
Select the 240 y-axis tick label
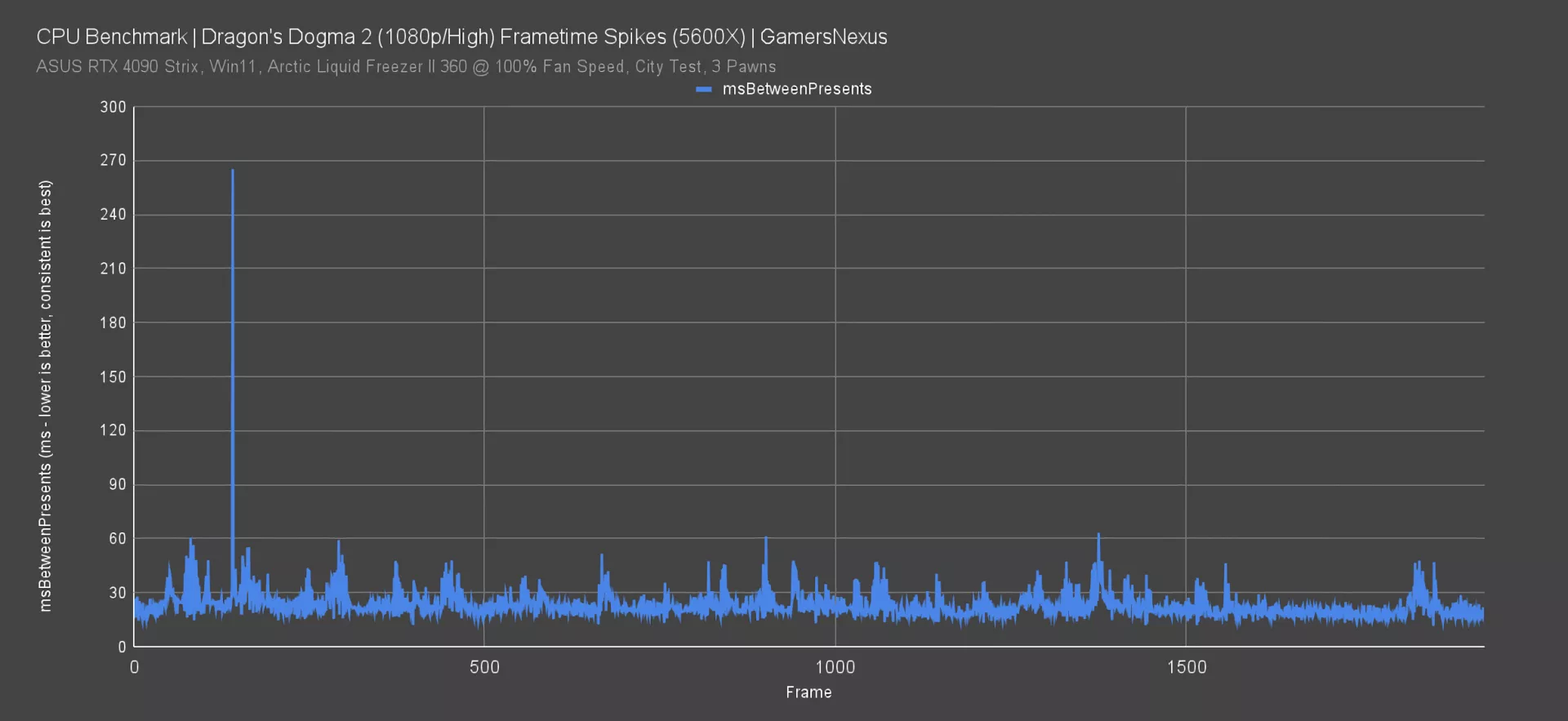[113, 215]
